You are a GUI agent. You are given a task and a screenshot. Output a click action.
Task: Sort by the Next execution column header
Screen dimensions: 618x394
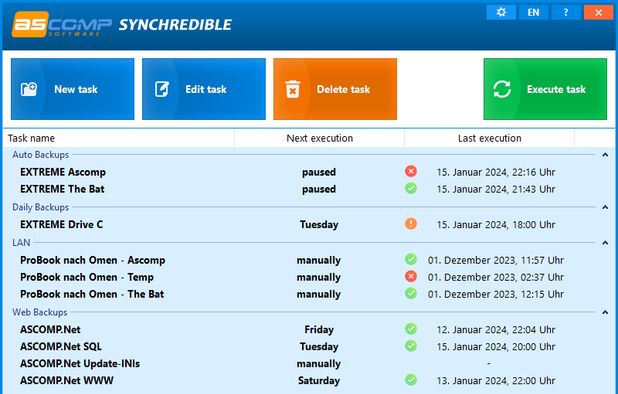[x=320, y=138]
